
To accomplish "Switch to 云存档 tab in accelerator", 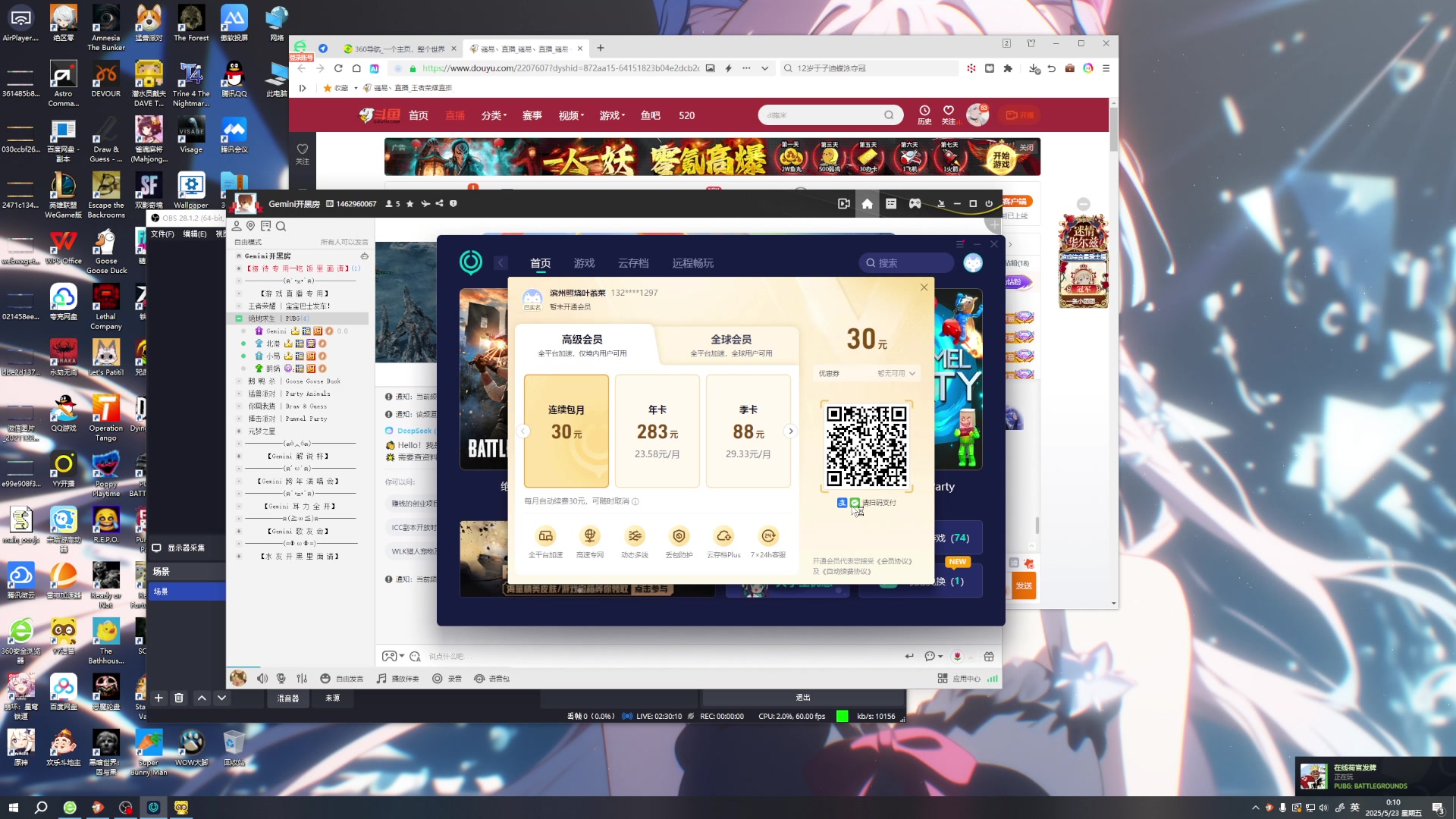I will point(633,263).
